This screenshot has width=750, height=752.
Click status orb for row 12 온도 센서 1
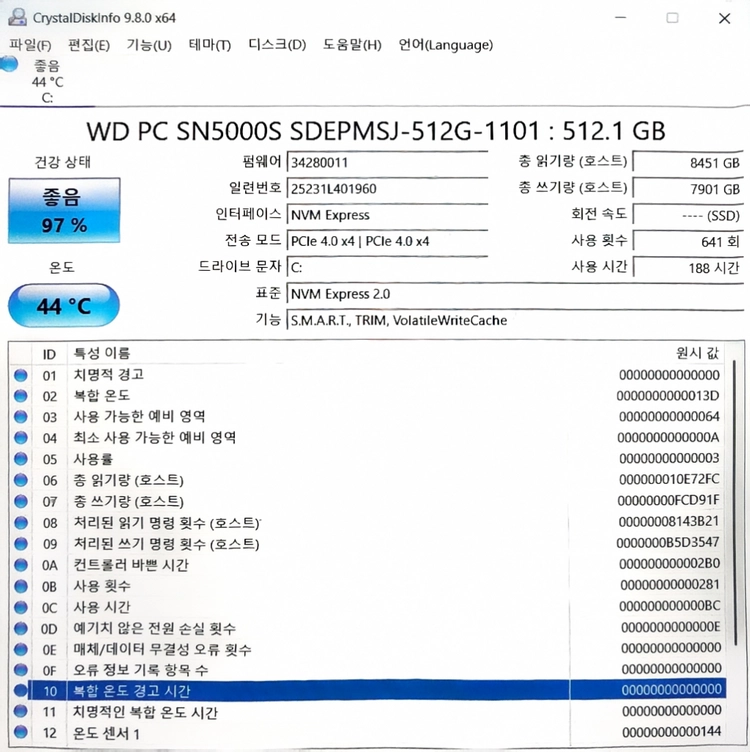[21, 732]
